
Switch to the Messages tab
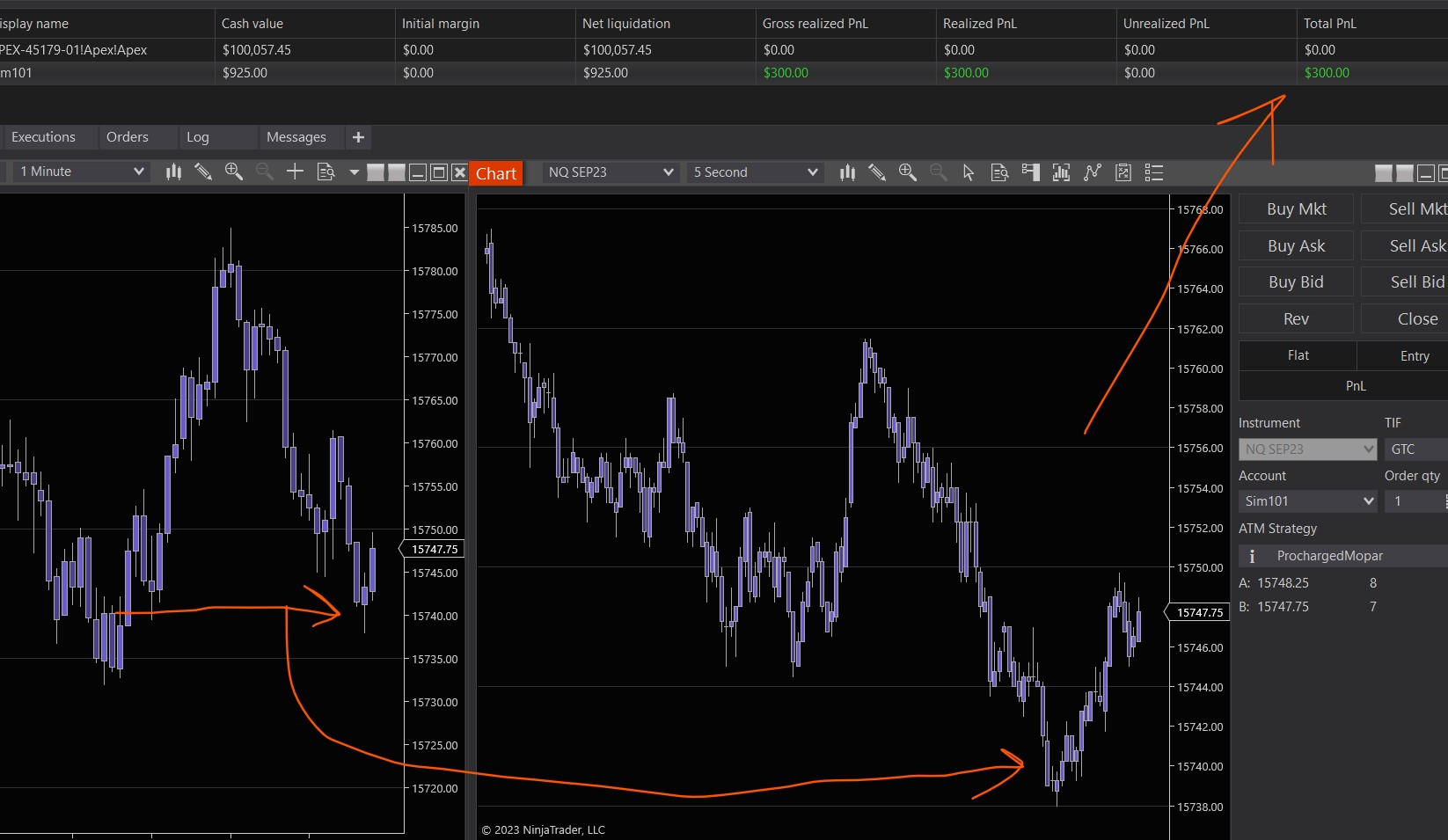coord(296,137)
